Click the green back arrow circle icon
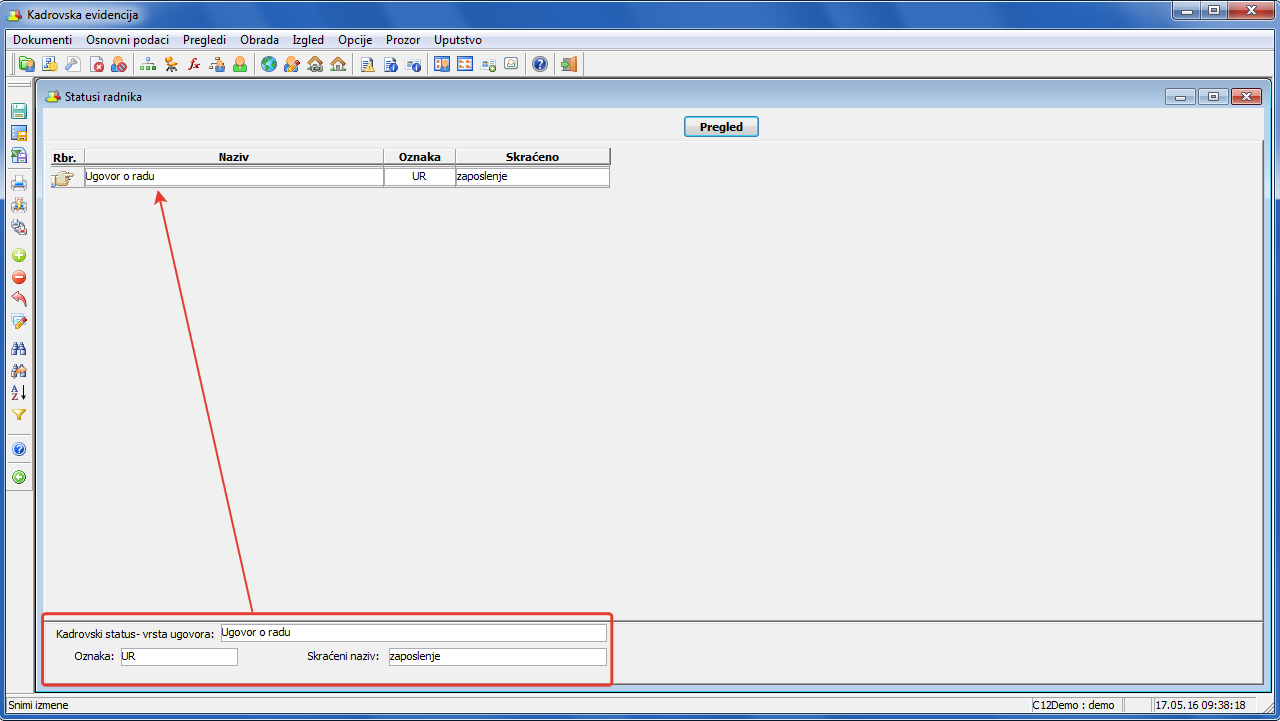 click(18, 478)
